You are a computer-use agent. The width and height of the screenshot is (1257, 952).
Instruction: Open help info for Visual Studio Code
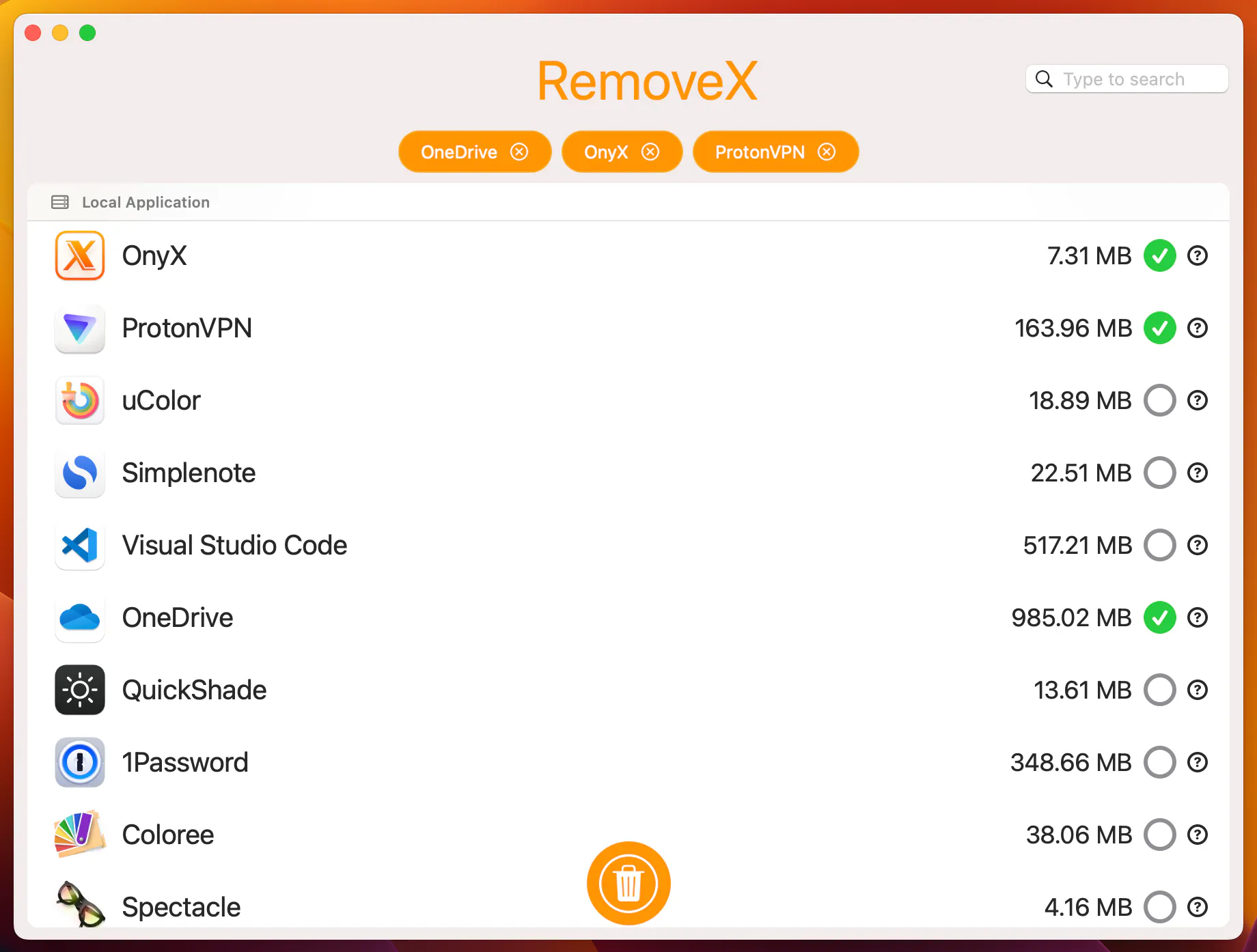pos(1198,545)
